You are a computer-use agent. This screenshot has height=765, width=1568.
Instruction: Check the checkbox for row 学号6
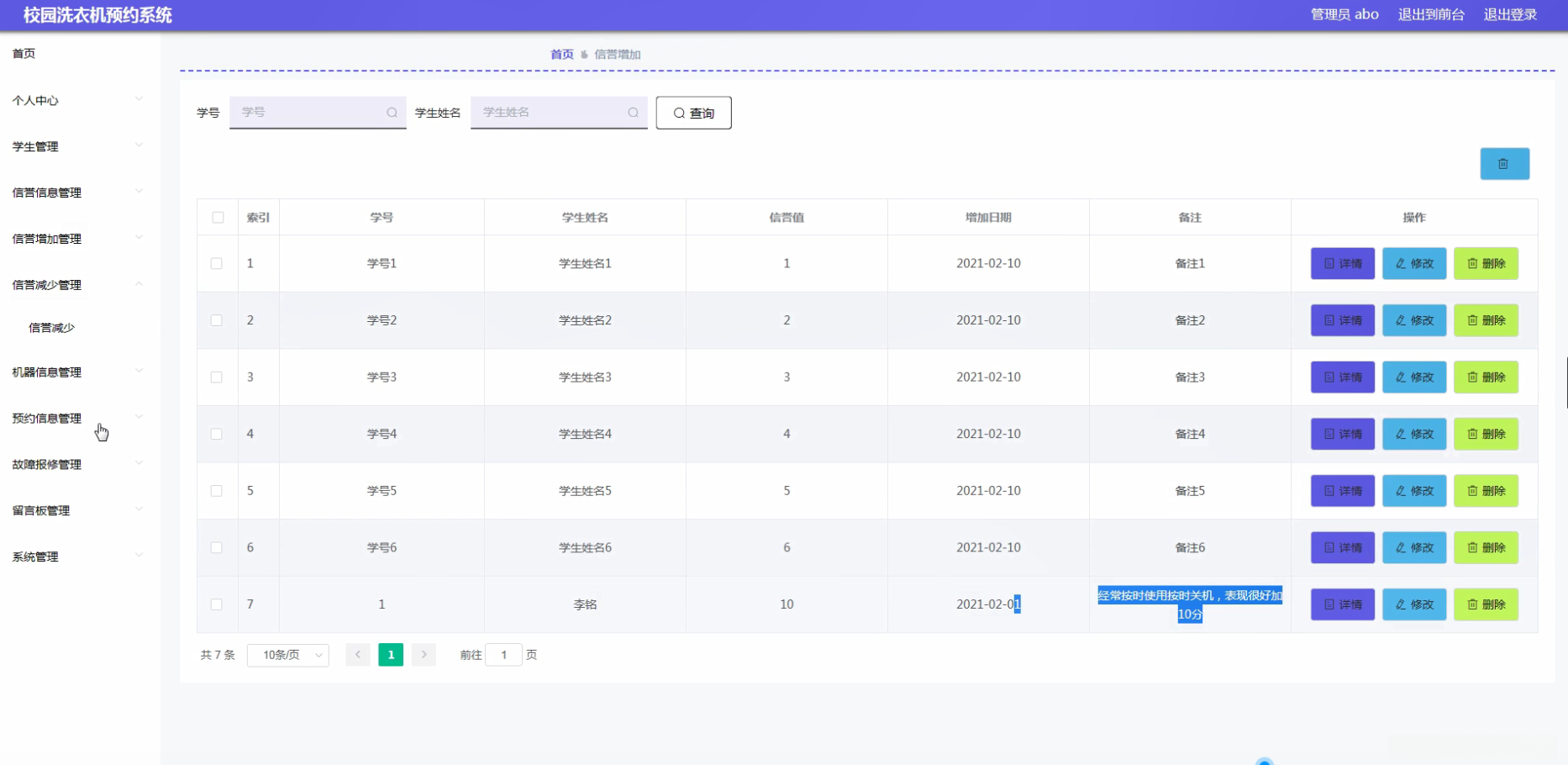217,547
